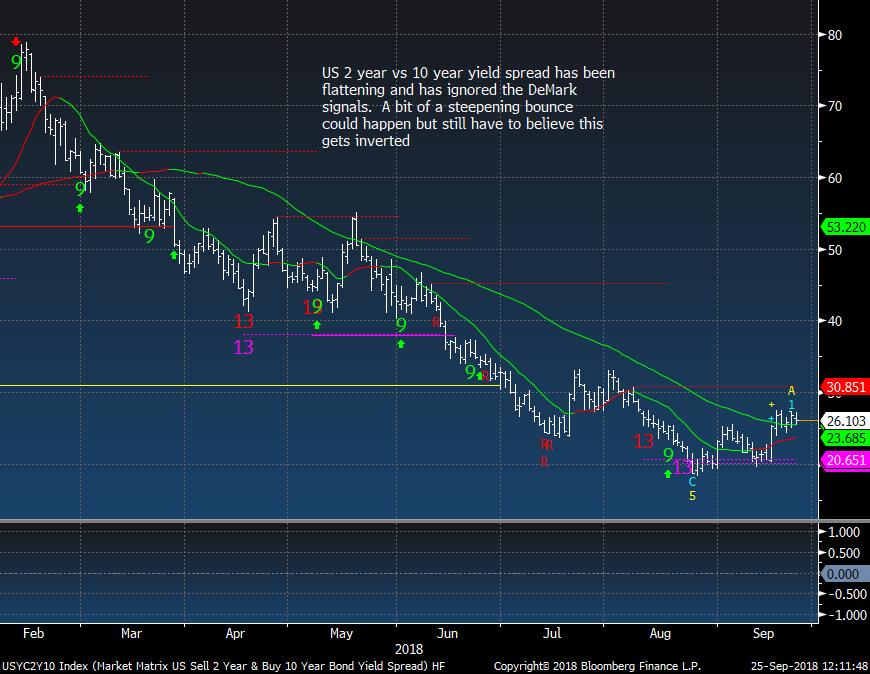Screen dimensions: 870x674
Task: Click the 2018 year label below the axis
Action: coord(410,648)
